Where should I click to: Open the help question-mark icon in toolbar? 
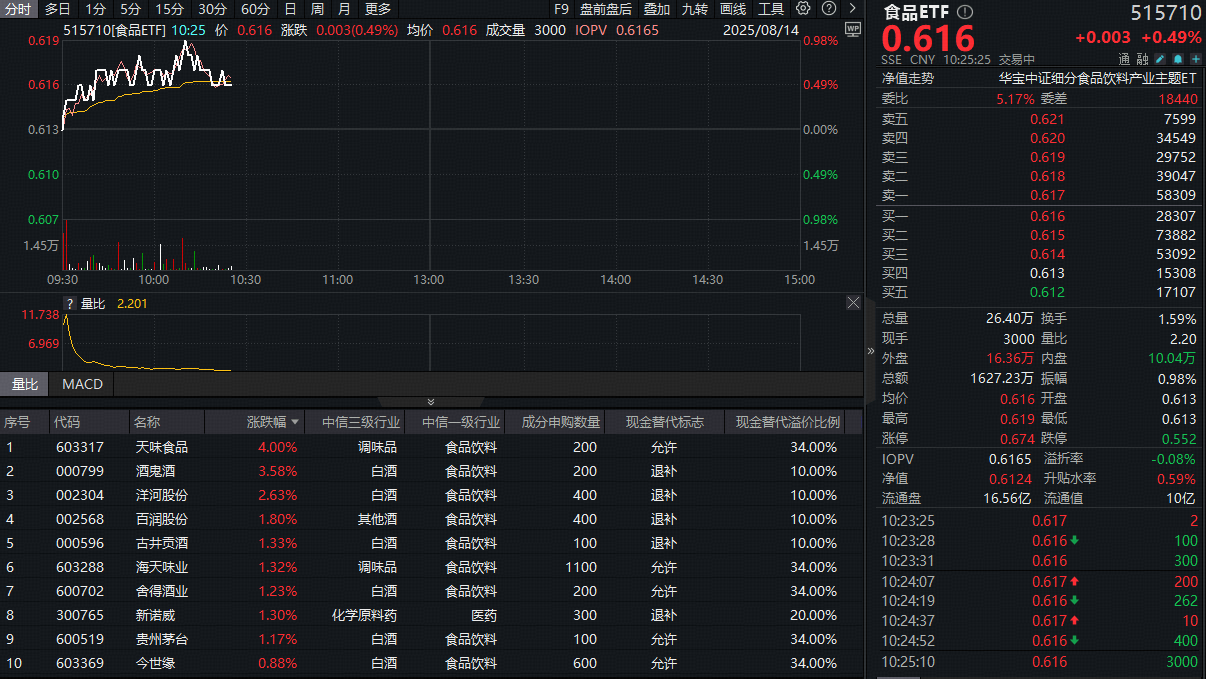(828, 8)
